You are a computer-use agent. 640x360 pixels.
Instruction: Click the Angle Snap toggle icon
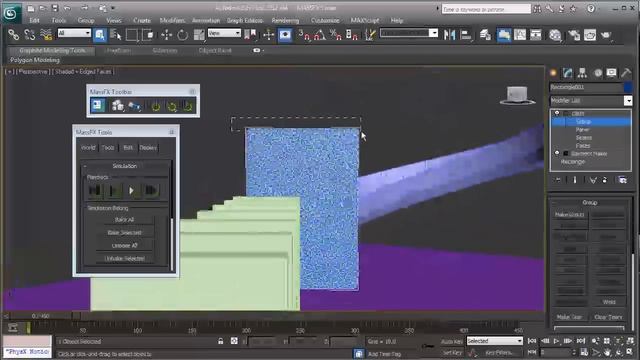[x=320, y=35]
